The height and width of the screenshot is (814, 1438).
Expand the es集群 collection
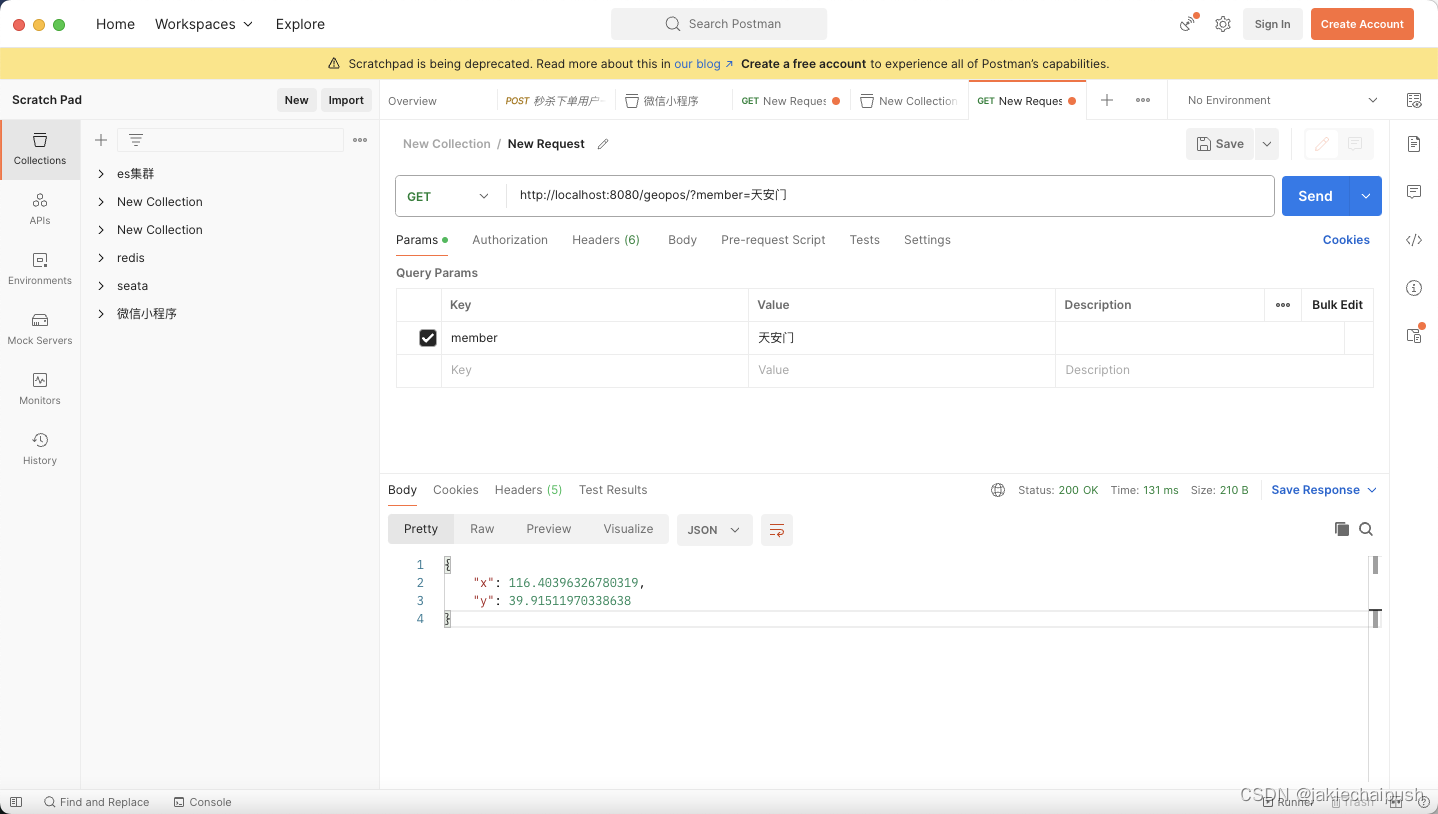tap(101, 174)
